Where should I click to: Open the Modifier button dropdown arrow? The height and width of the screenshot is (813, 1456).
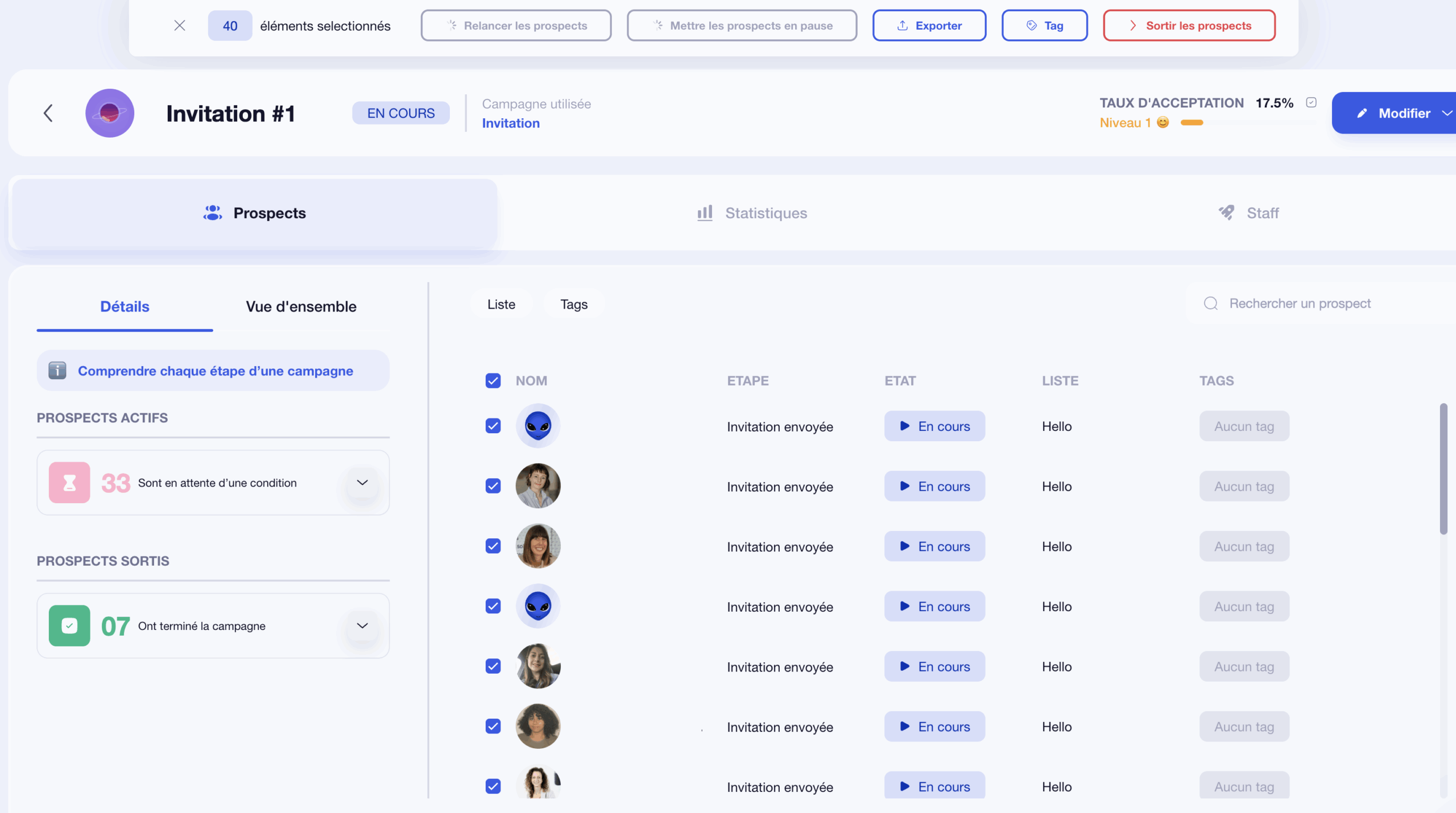click(x=1447, y=113)
